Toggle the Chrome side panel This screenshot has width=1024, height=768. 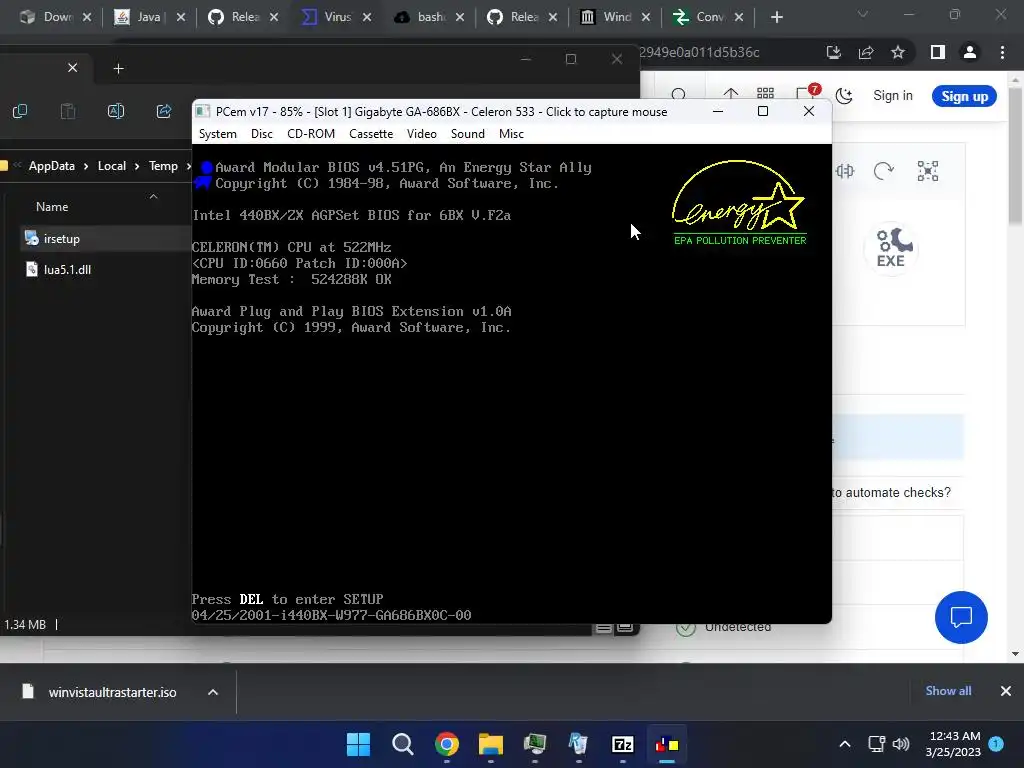938,52
